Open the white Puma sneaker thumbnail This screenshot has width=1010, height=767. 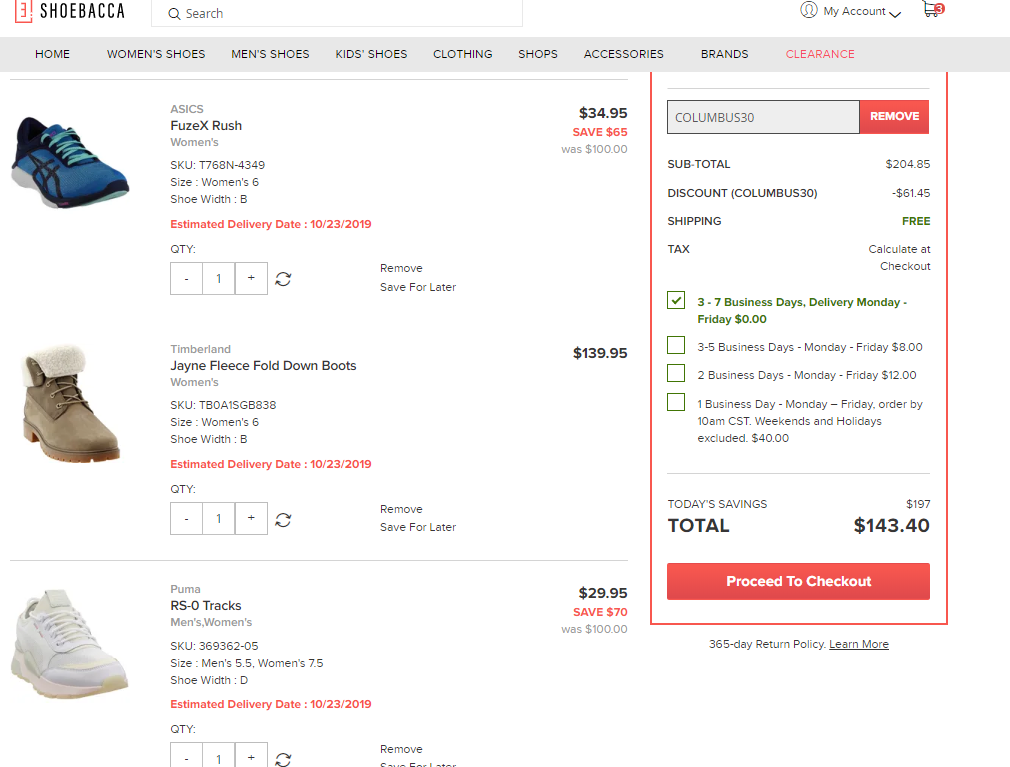[70, 644]
